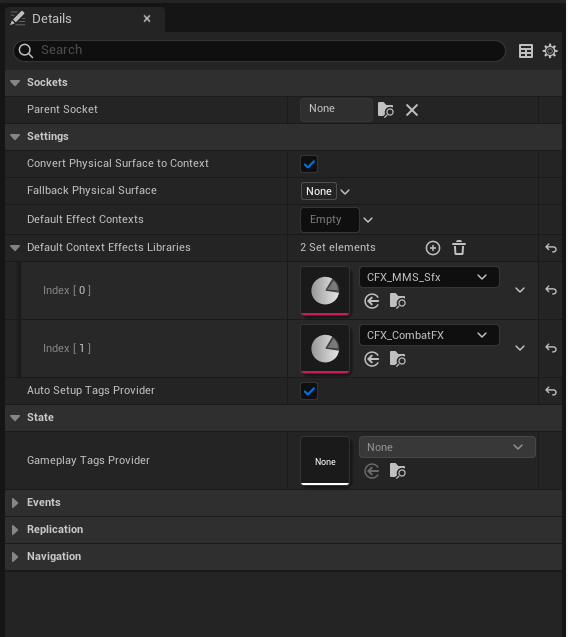This screenshot has height=637, width=568.
Task: Browse to CFX_MMS_Sfx in Content Browser
Action: click(397, 301)
